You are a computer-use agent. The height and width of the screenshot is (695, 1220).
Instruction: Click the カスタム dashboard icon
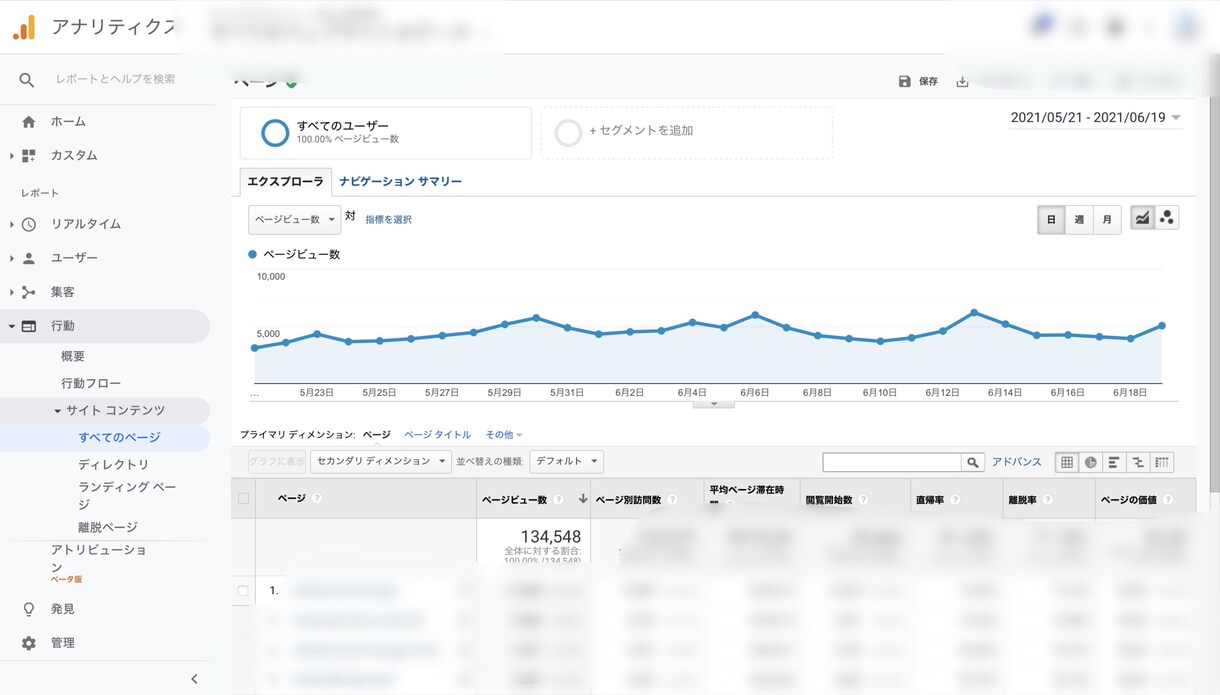[x=28, y=156]
